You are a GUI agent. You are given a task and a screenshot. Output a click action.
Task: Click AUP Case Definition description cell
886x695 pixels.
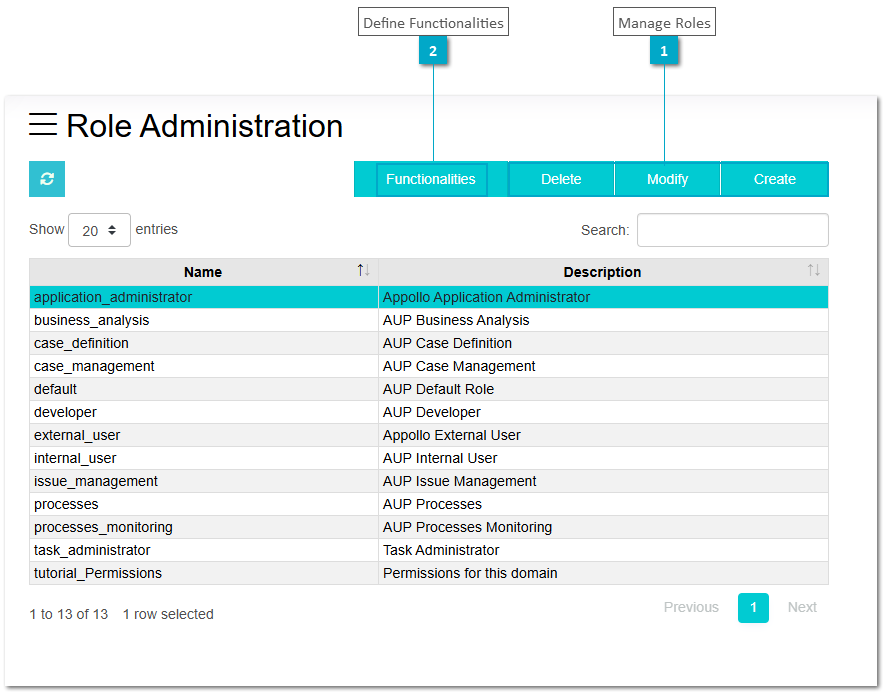pos(603,344)
